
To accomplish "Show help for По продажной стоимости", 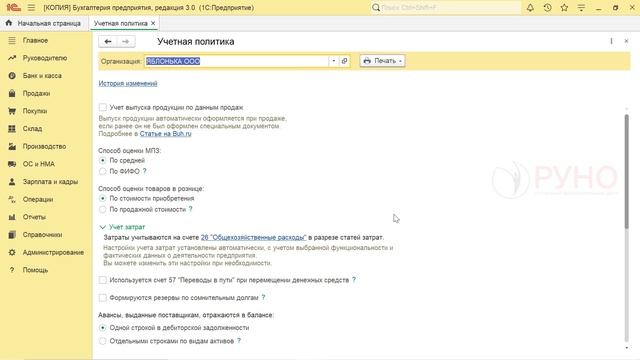I will 191,209.
